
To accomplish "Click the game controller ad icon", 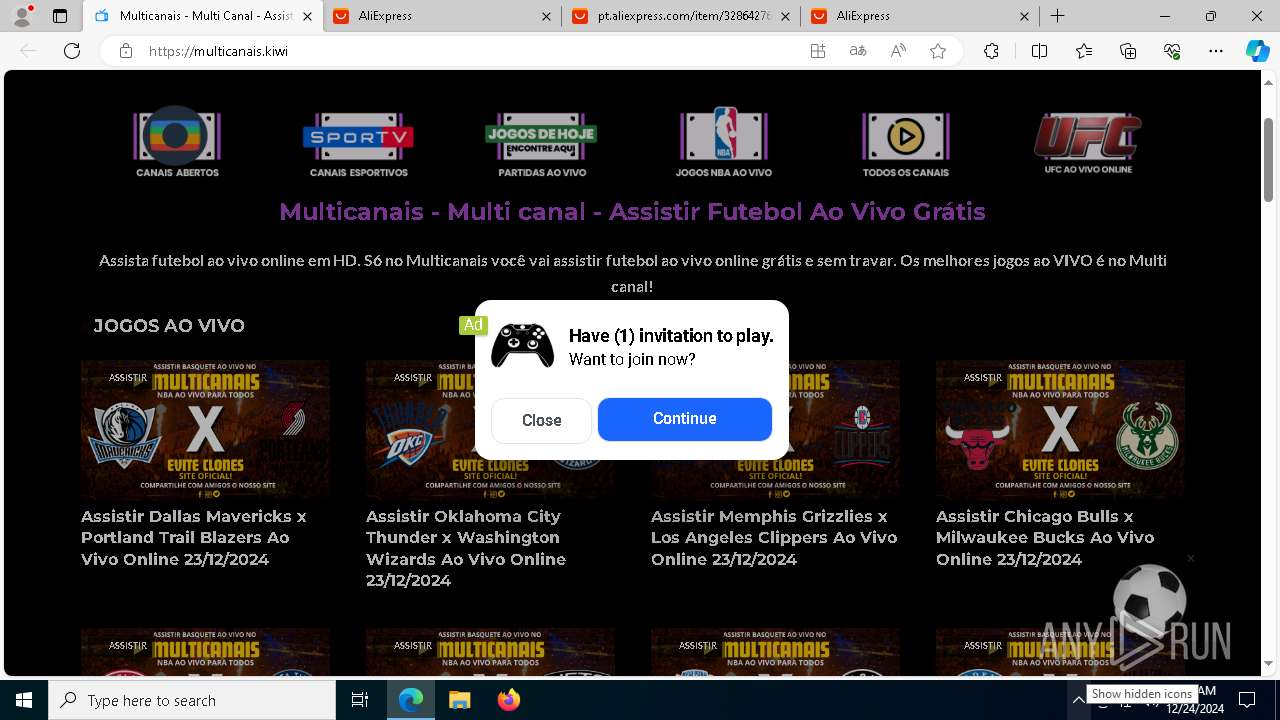I will click(x=522, y=346).
